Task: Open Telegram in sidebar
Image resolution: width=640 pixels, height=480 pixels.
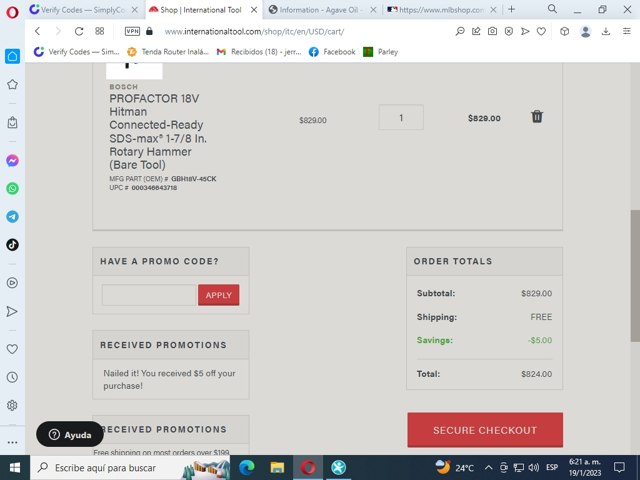Action: (12, 216)
